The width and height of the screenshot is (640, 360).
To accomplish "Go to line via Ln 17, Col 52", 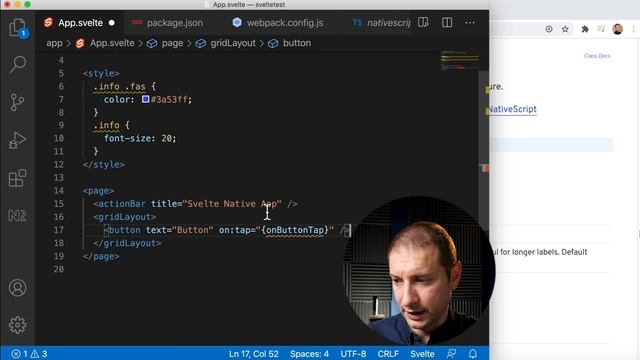I will pos(253,354).
